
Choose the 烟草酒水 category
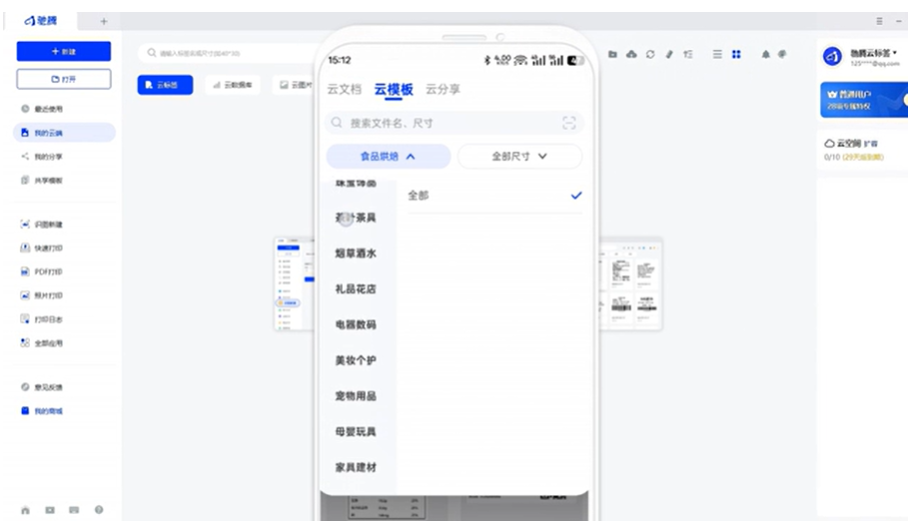click(x=356, y=253)
